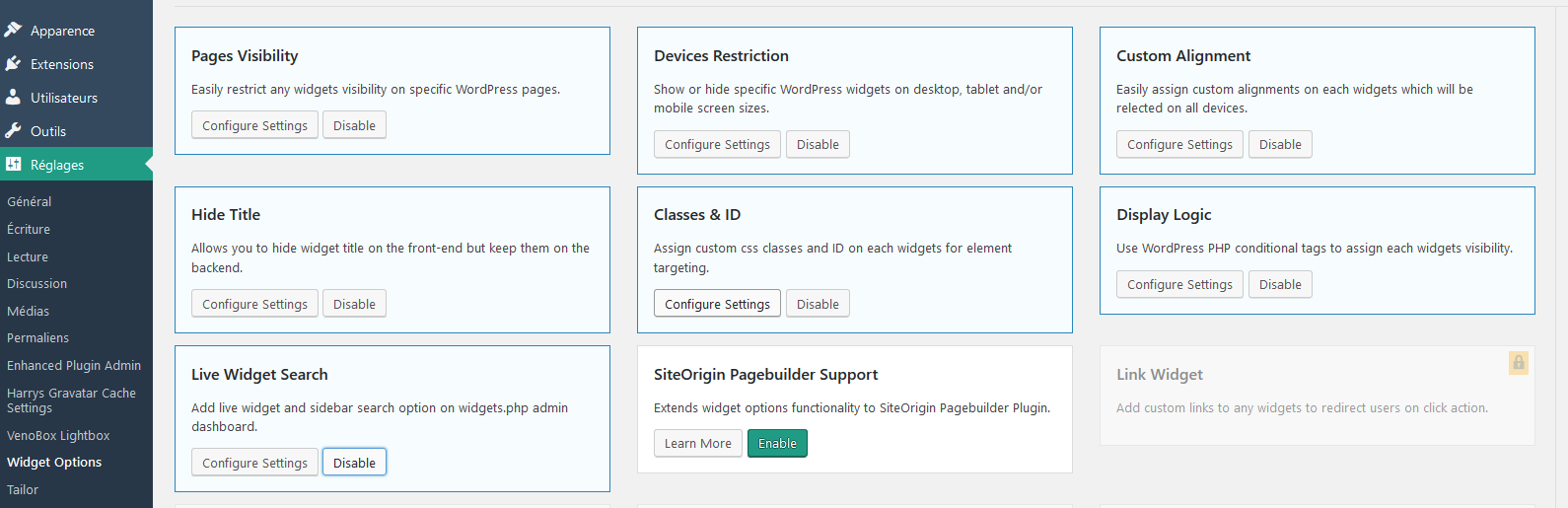Click the Display Logic heading
Viewport: 1568px width, 508px height.
[1164, 215]
